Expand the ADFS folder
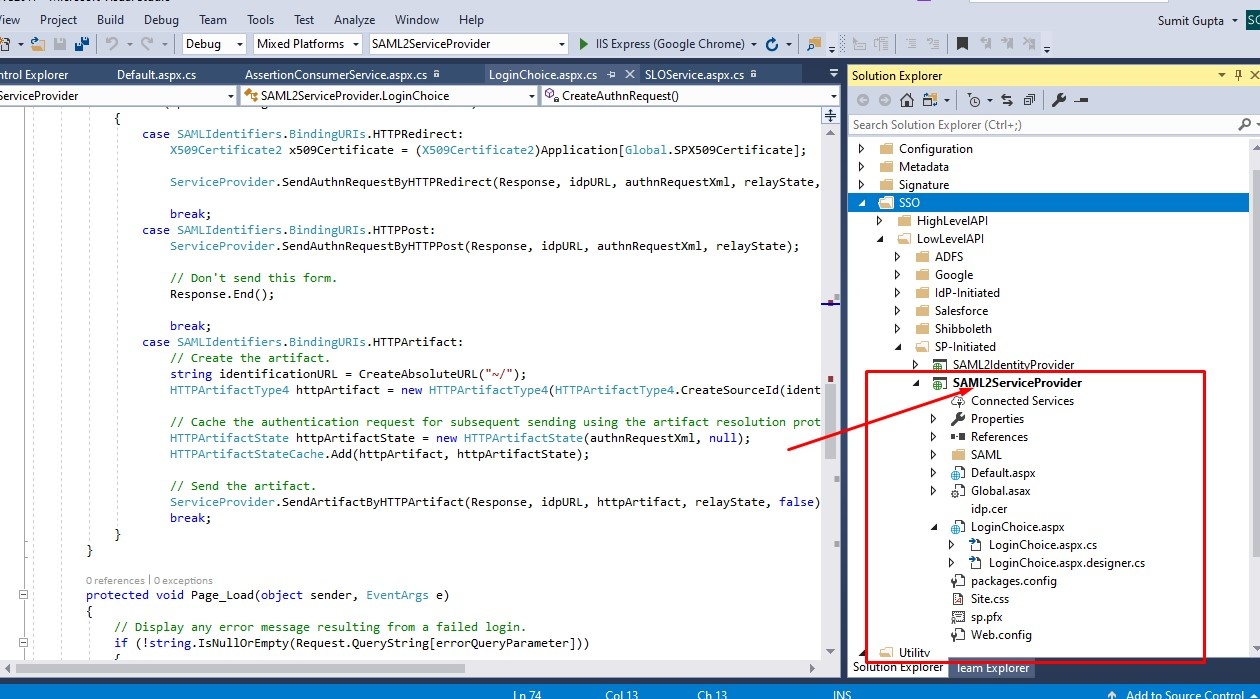Screen dimensions: 1260x699 [x=898, y=257]
